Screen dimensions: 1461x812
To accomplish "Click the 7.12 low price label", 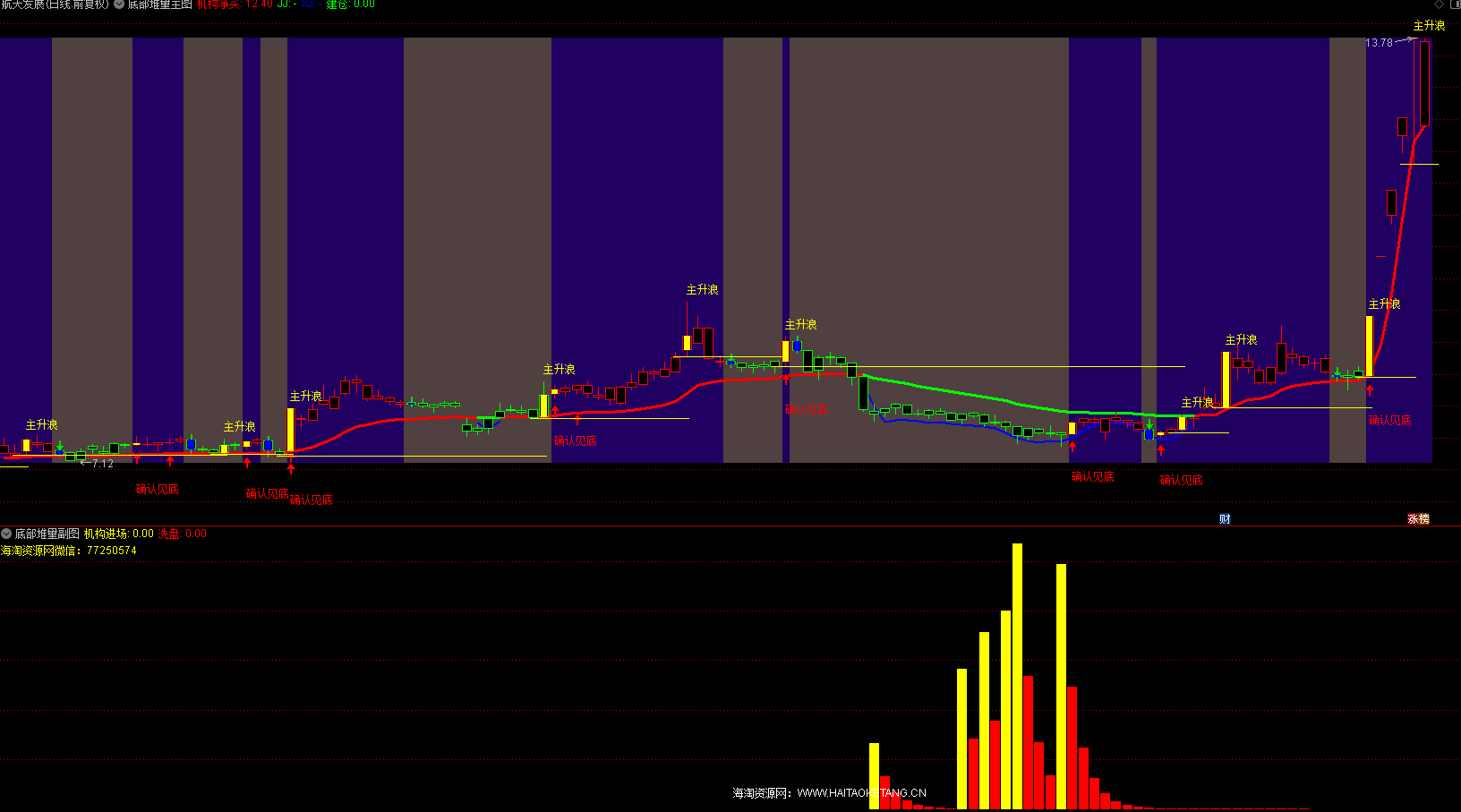I will [x=102, y=464].
